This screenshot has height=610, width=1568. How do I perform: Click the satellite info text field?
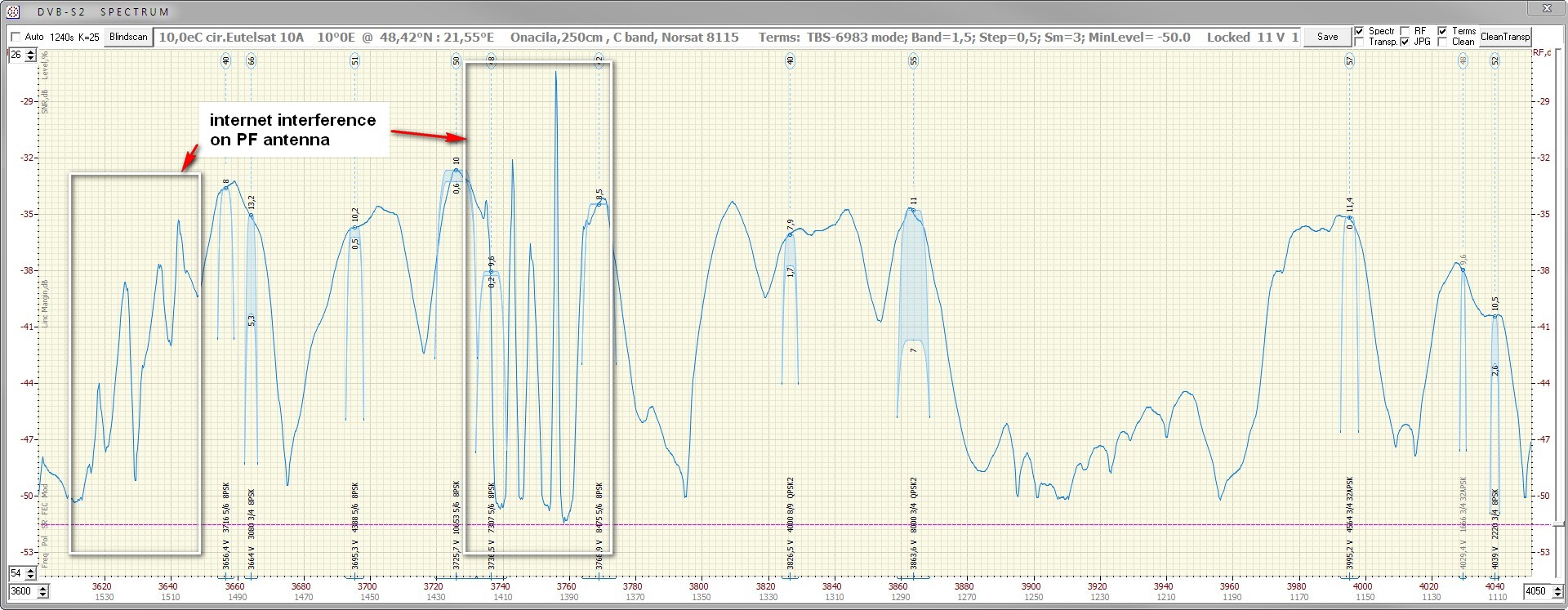(x=728, y=38)
